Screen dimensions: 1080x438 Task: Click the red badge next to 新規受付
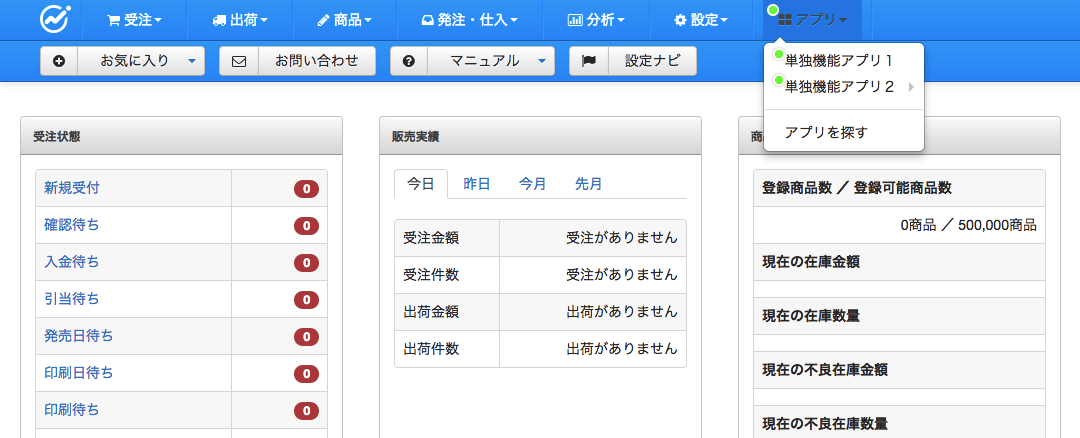pyautogui.click(x=306, y=188)
